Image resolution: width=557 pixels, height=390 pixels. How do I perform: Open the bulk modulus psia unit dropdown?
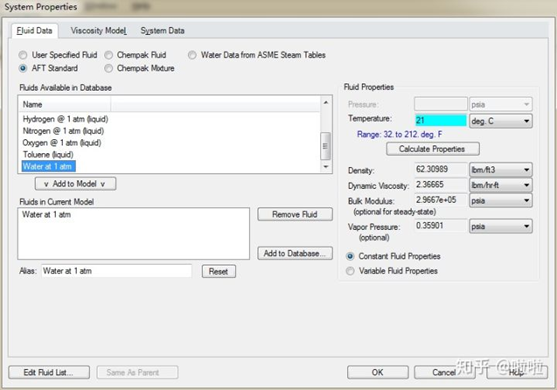tap(501, 200)
